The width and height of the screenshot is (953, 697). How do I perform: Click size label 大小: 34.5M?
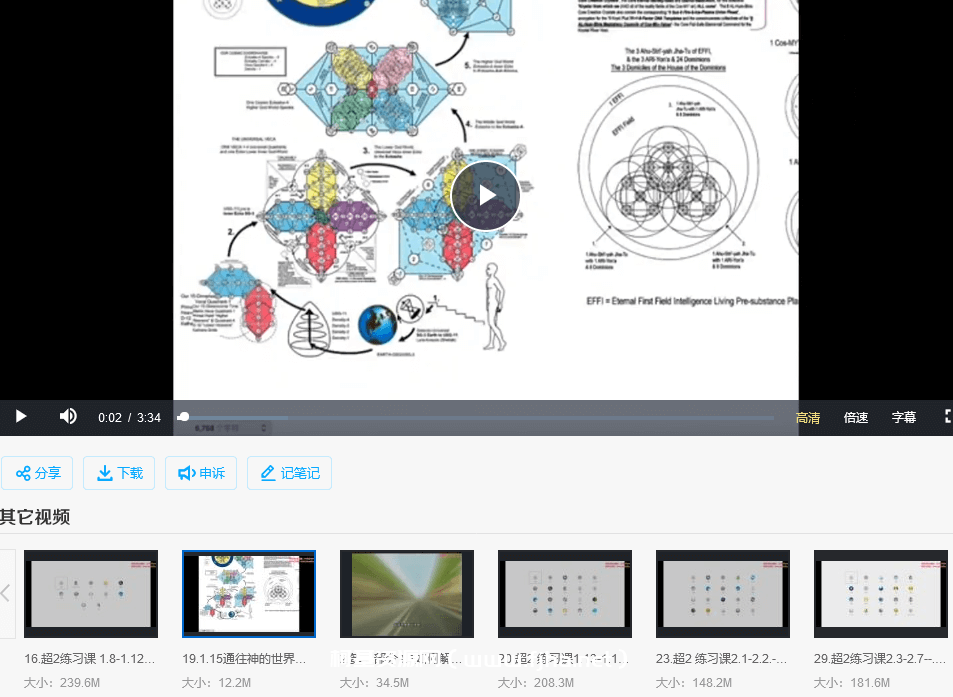pos(374,683)
